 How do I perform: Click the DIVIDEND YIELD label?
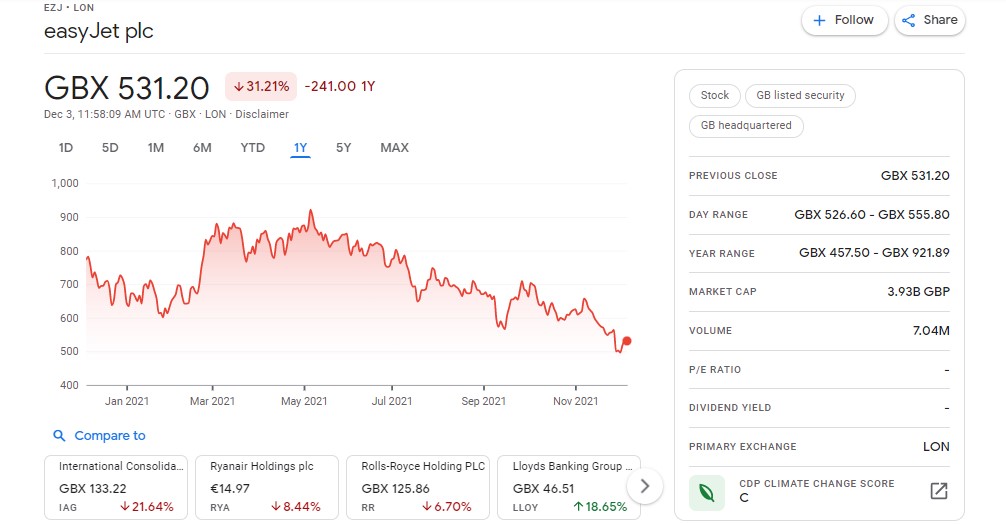coord(730,408)
